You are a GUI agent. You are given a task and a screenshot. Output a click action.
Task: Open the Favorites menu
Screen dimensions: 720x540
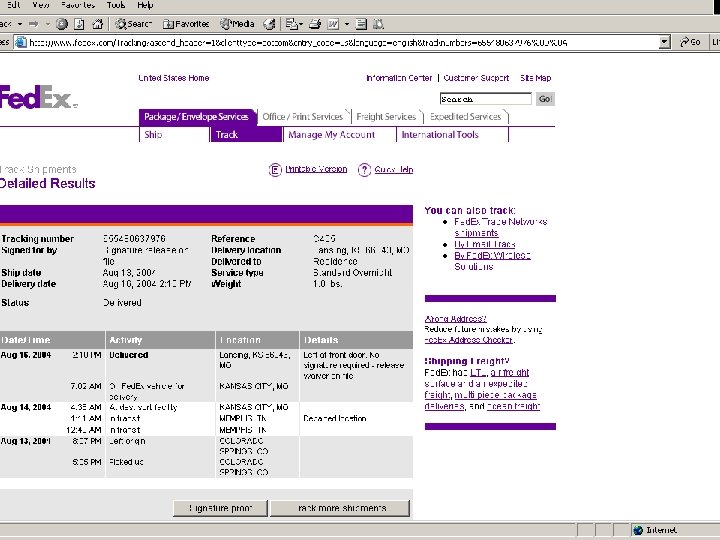[x=78, y=5]
